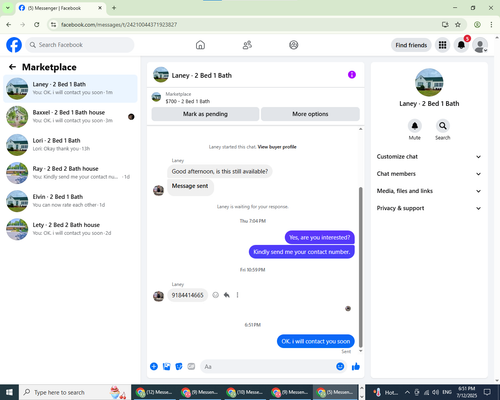Bookmark this page with the star icon
The image size is (500, 400).
458,24
